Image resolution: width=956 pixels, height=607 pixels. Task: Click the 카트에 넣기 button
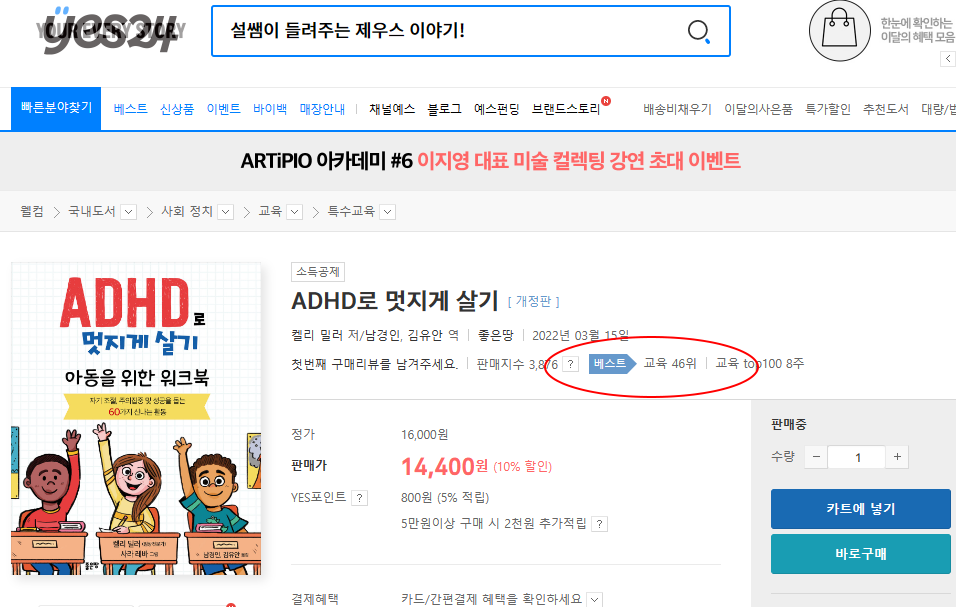(x=861, y=509)
